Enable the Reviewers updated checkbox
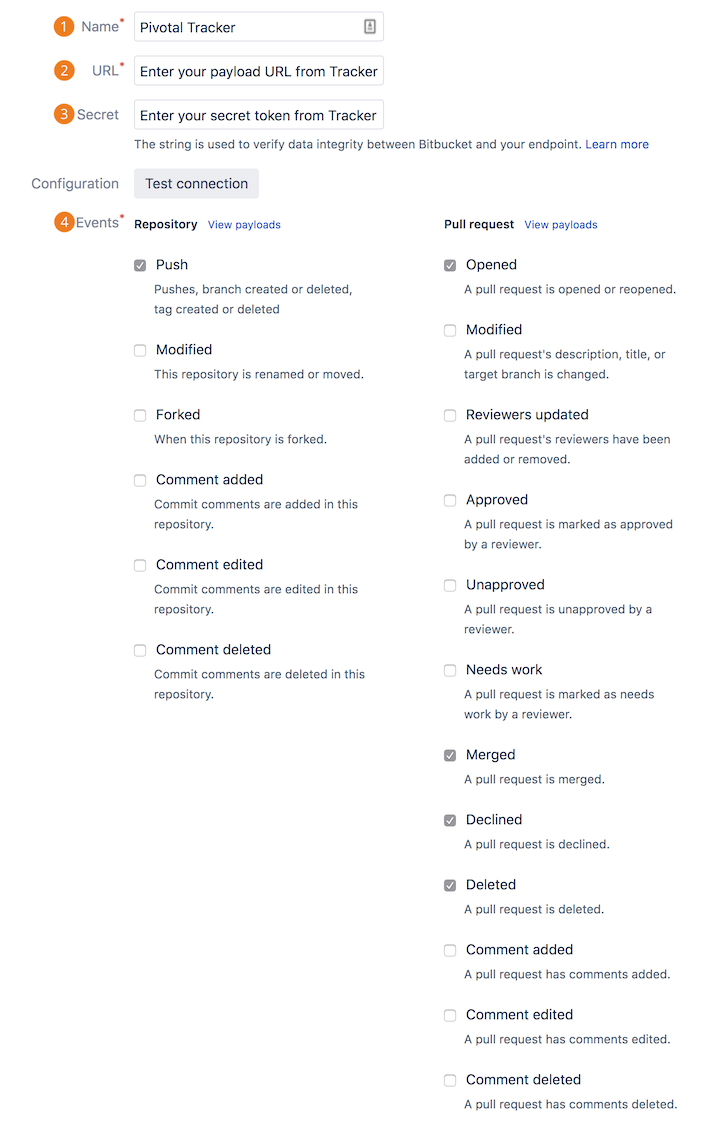This screenshot has width=728, height=1125. coord(450,416)
